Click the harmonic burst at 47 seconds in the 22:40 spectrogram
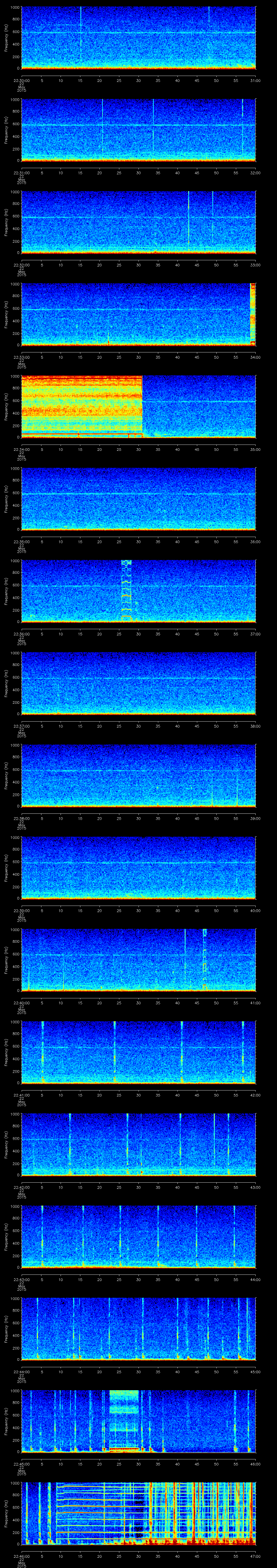This screenshot has height=1568, width=277. pos(205,959)
